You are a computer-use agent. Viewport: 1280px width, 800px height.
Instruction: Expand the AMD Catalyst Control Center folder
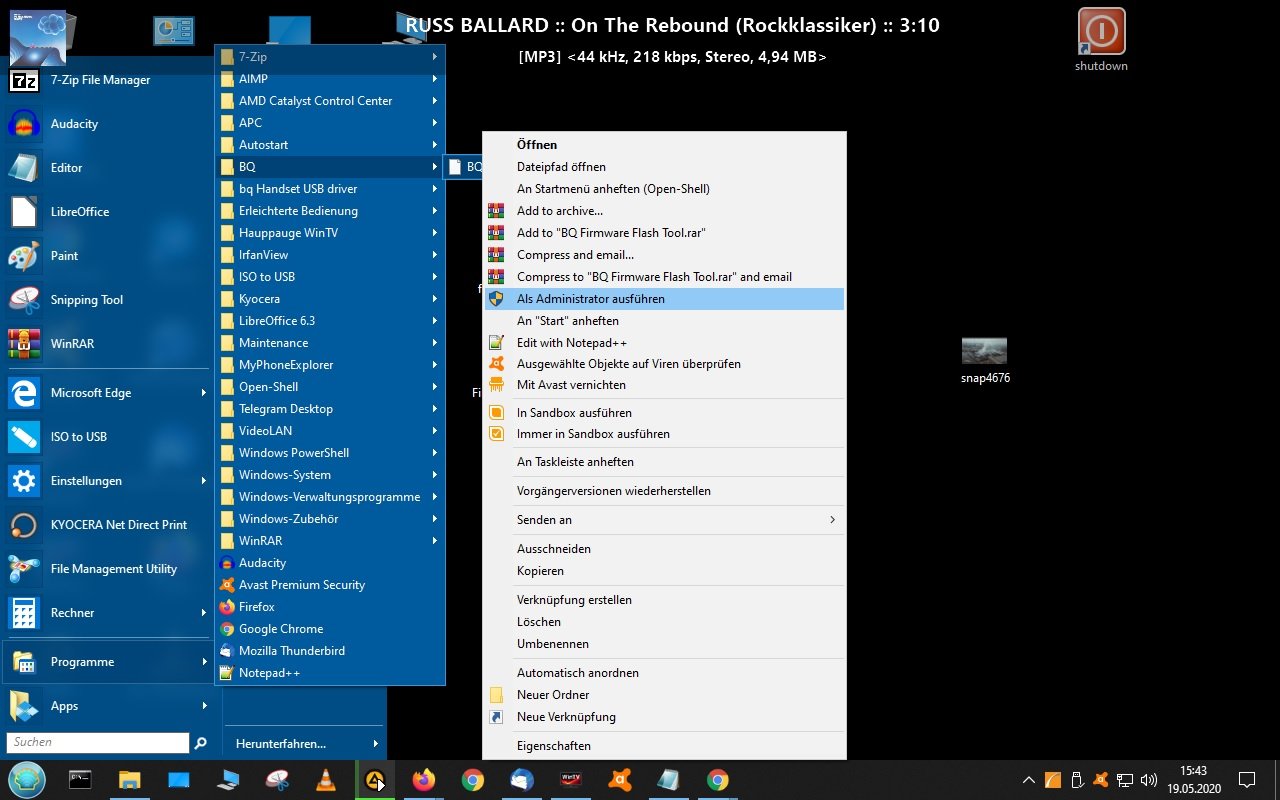pyautogui.click(x=330, y=101)
